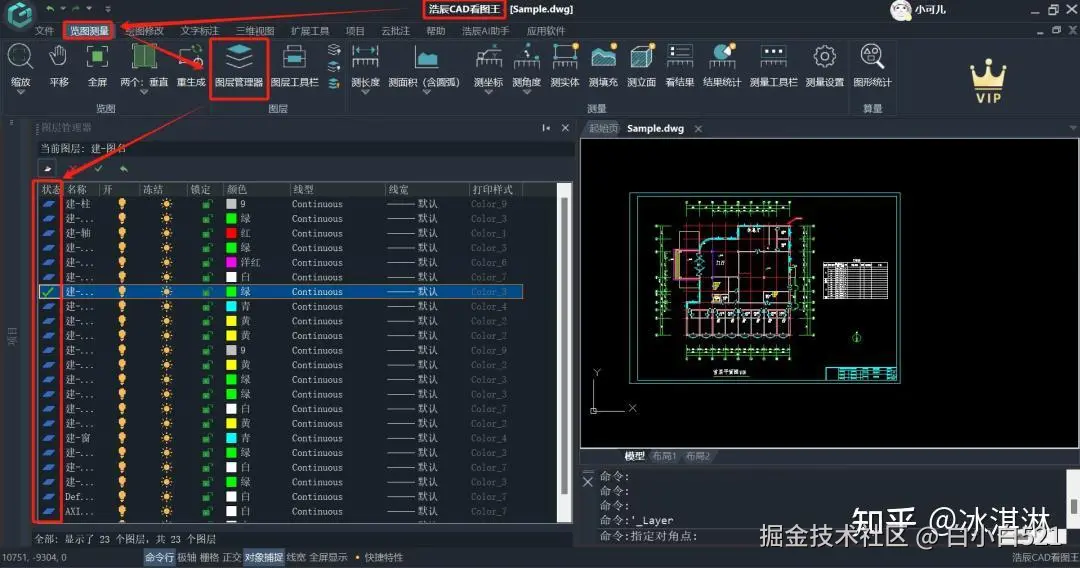Toggle on/off bulb for layer AXI...

click(122, 511)
